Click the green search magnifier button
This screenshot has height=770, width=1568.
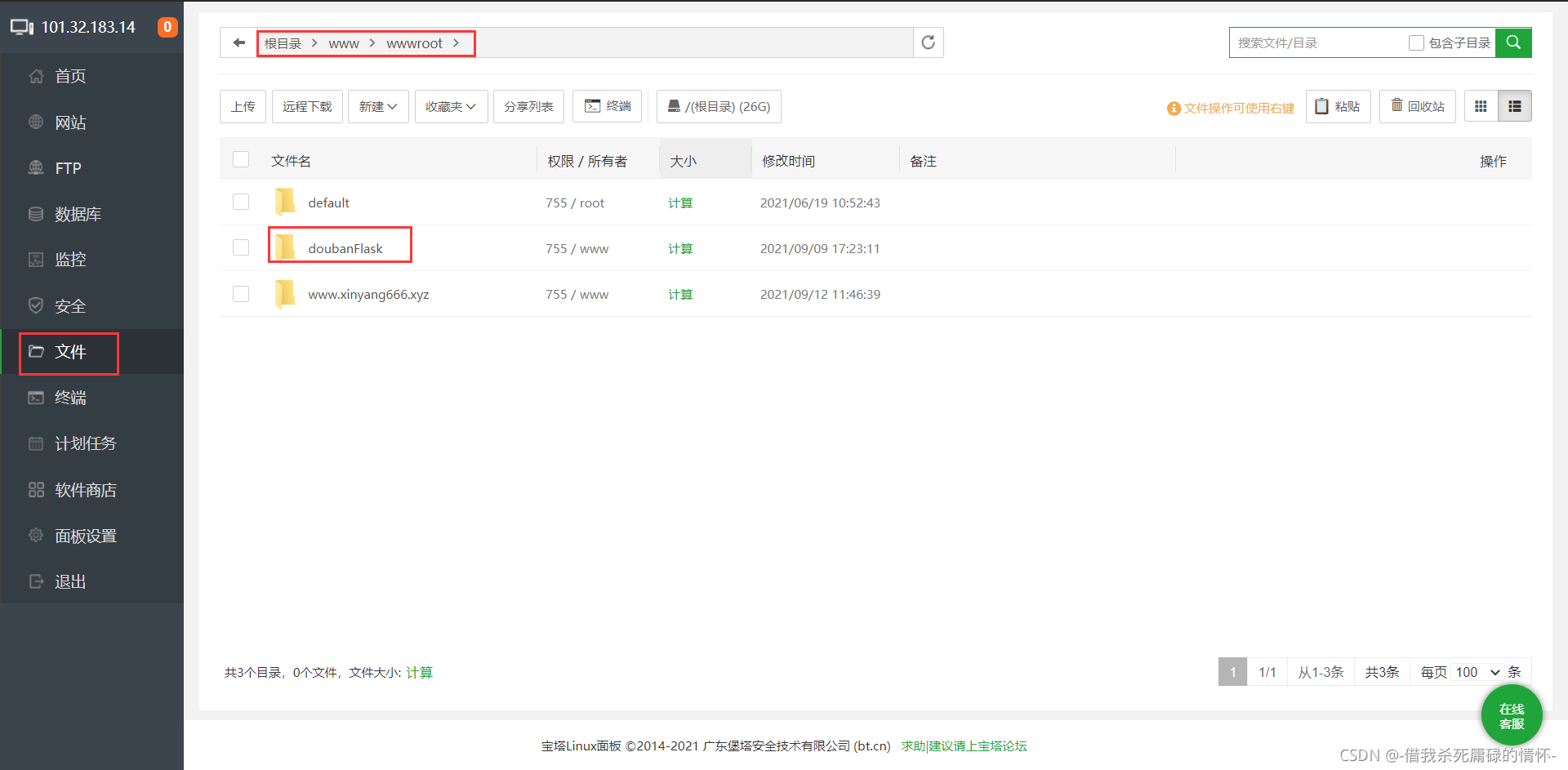(x=1513, y=42)
